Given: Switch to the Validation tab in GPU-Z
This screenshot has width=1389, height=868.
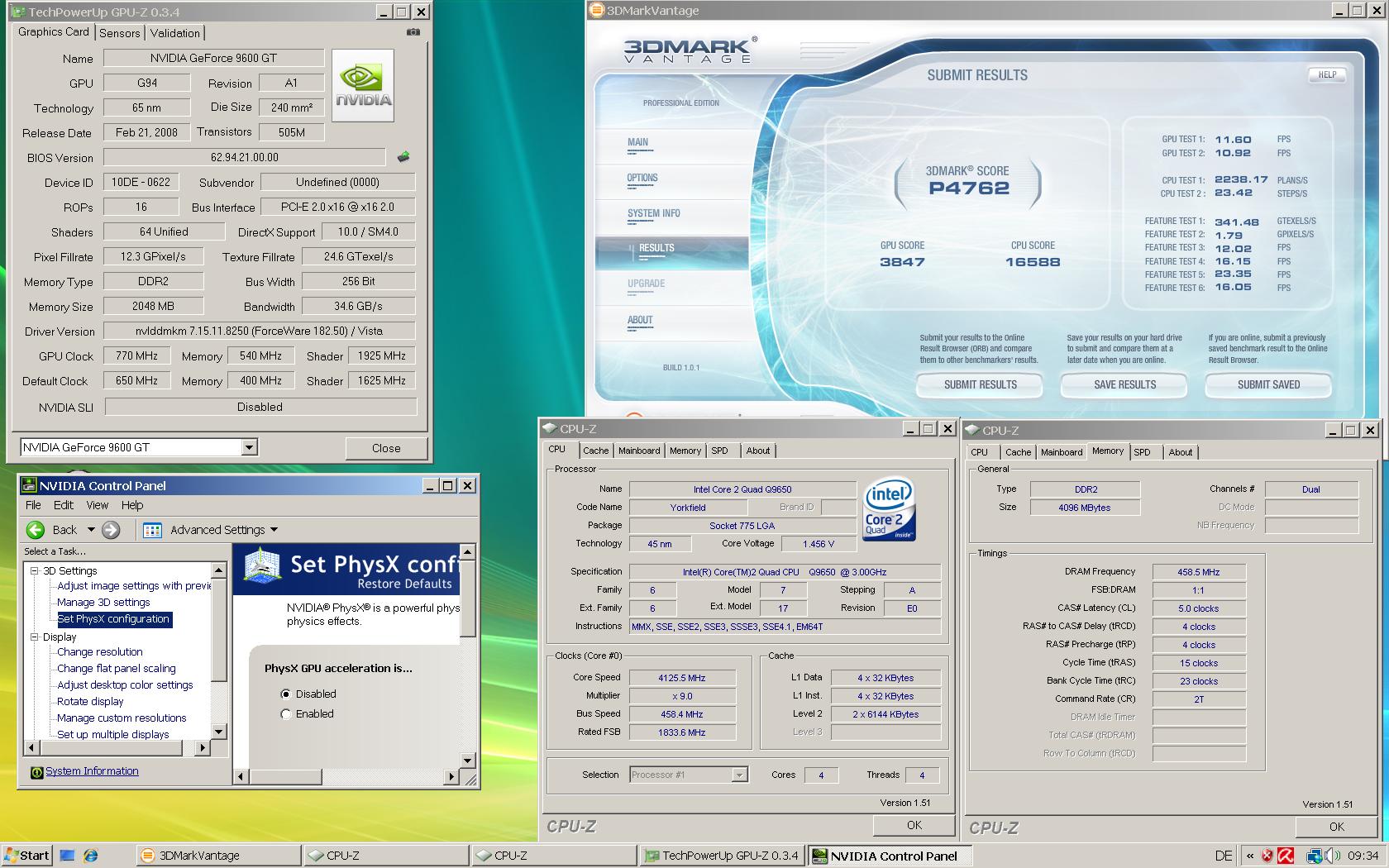Looking at the screenshot, I should [175, 33].
